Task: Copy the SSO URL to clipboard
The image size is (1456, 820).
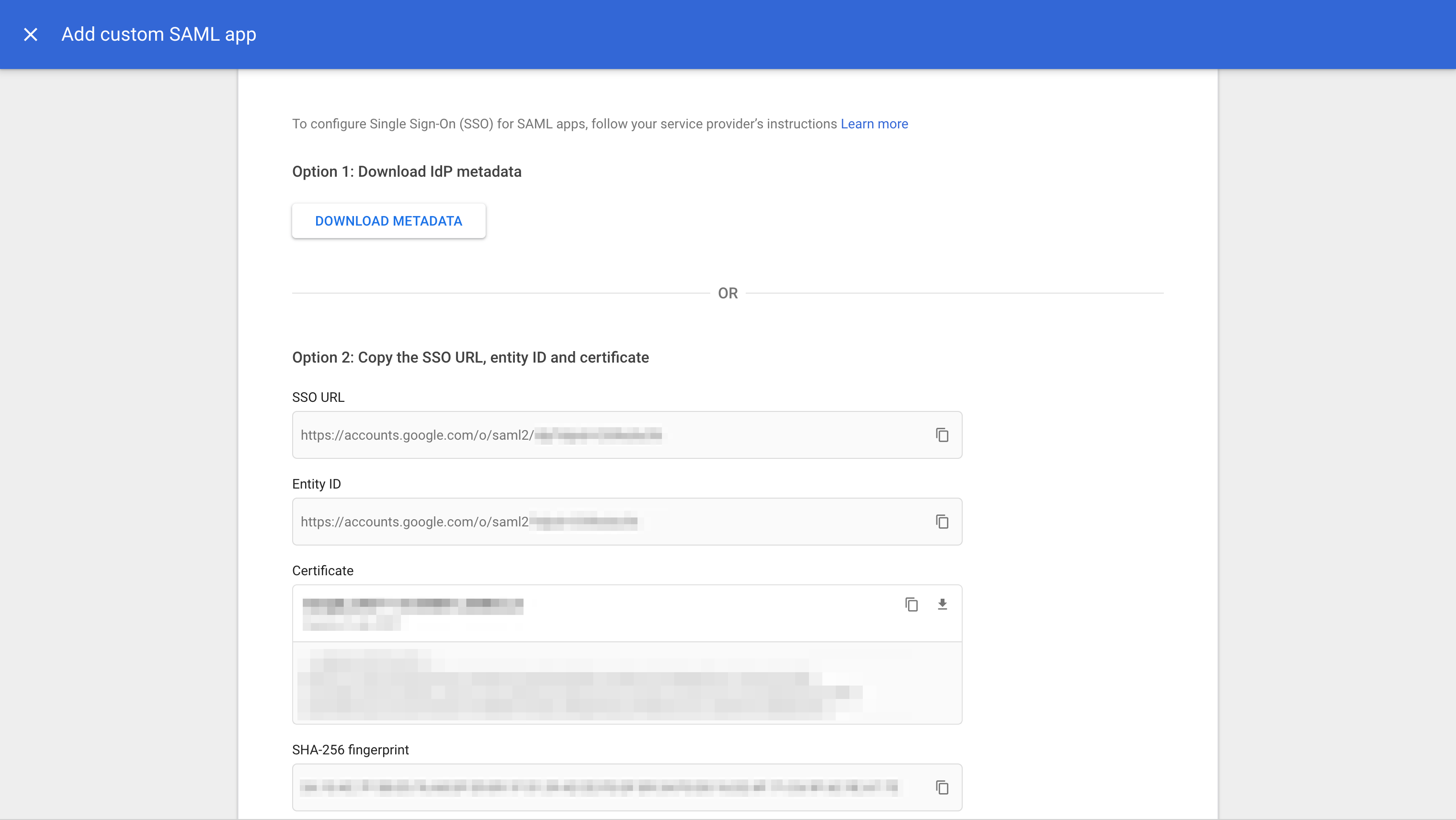Action: (942, 434)
